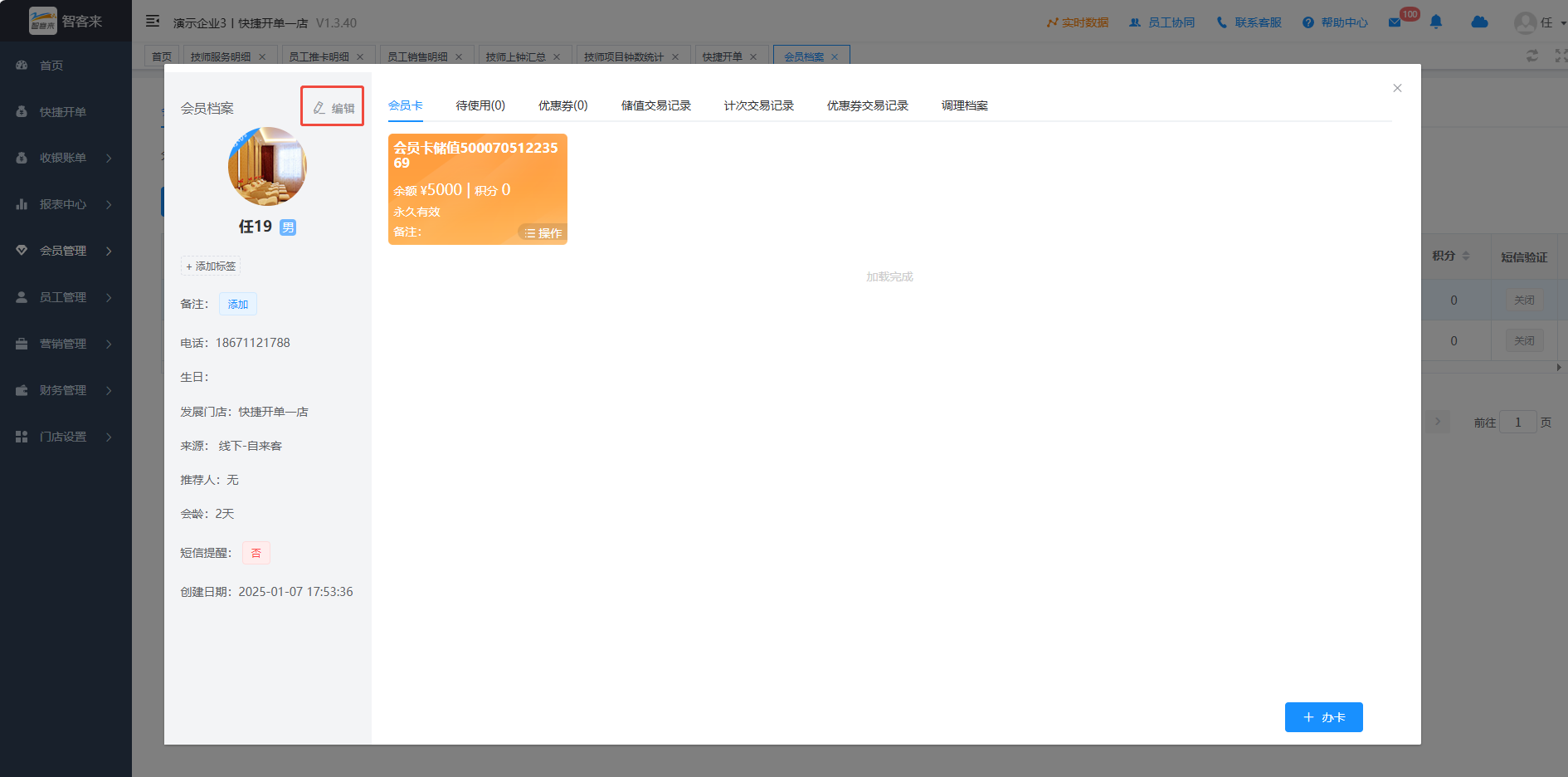Expand 财务管理 sidebar menu
Image resolution: width=1568 pixels, height=777 pixels.
coord(66,390)
